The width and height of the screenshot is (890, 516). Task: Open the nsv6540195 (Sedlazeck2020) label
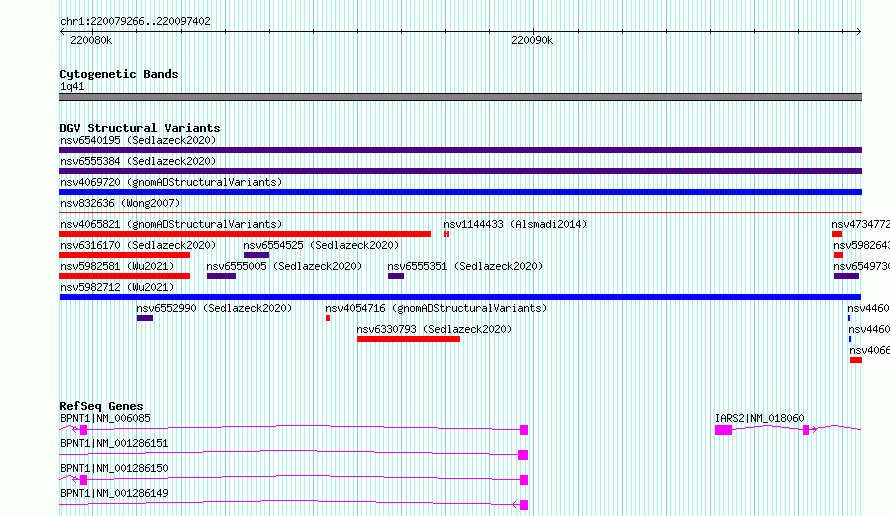point(138,140)
